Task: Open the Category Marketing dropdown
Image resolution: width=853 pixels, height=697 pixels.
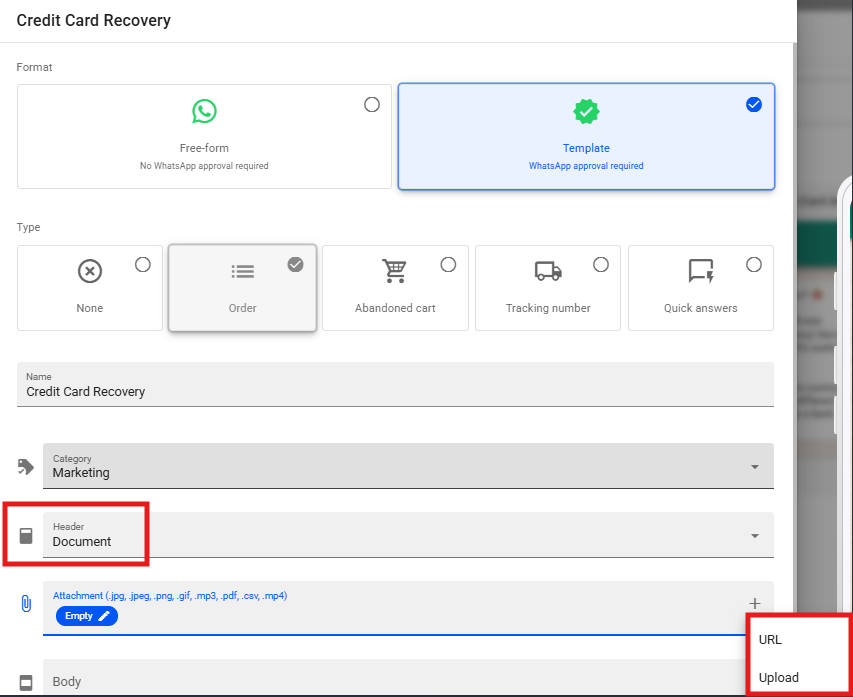Action: click(408, 466)
